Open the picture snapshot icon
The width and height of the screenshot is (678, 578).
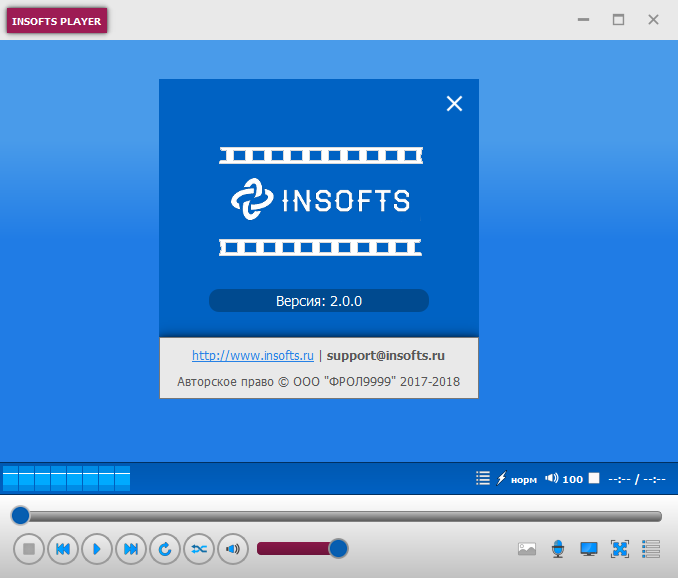click(x=527, y=549)
